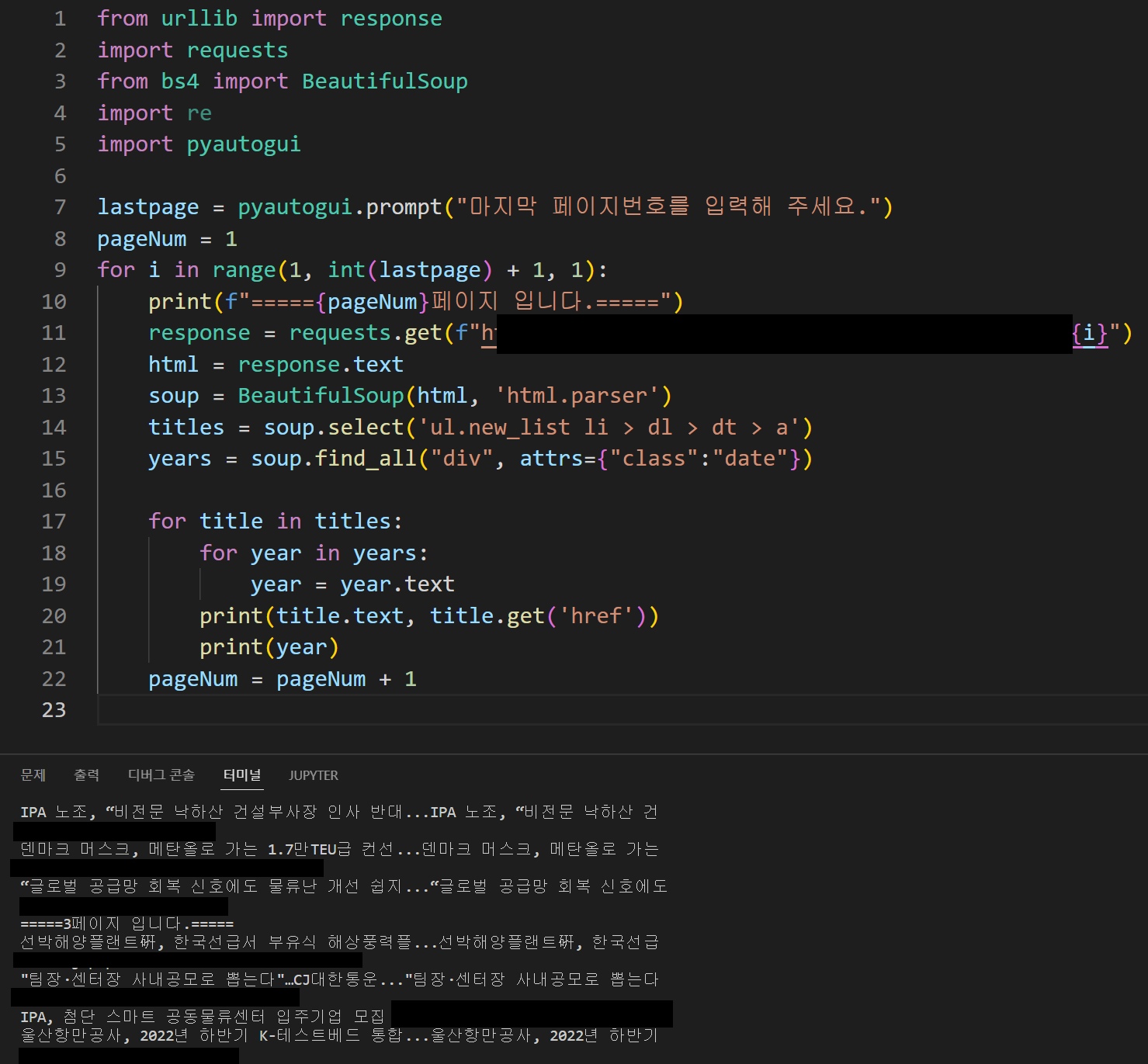Viewport: 1148px width, 1064px height.
Task: Click the URL link inside requests.get
Action: click(489, 334)
